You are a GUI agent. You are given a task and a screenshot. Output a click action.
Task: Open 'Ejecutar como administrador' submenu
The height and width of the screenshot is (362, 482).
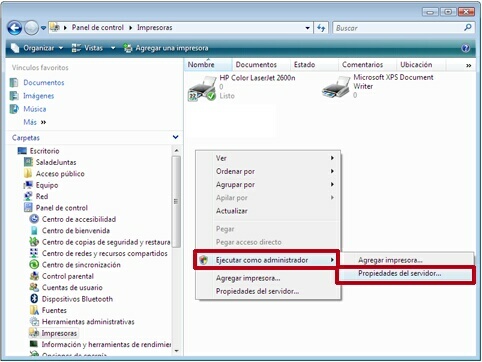pos(267,260)
